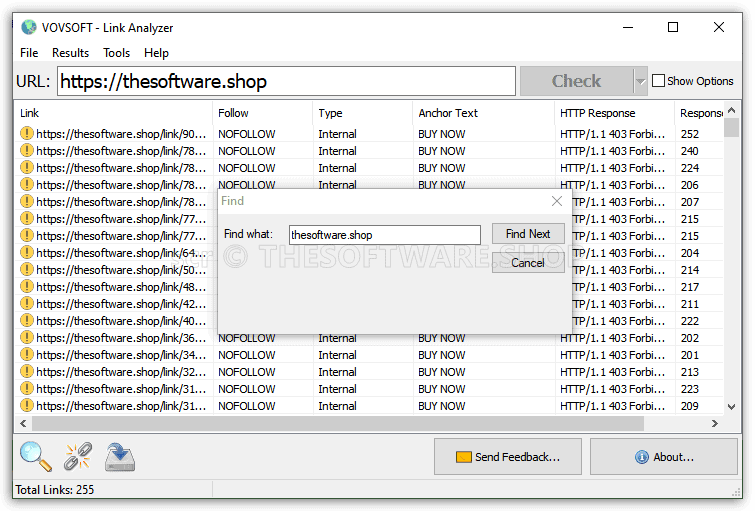This screenshot has height=511, width=755.
Task: Close the Find dialog with X
Action: (x=557, y=201)
